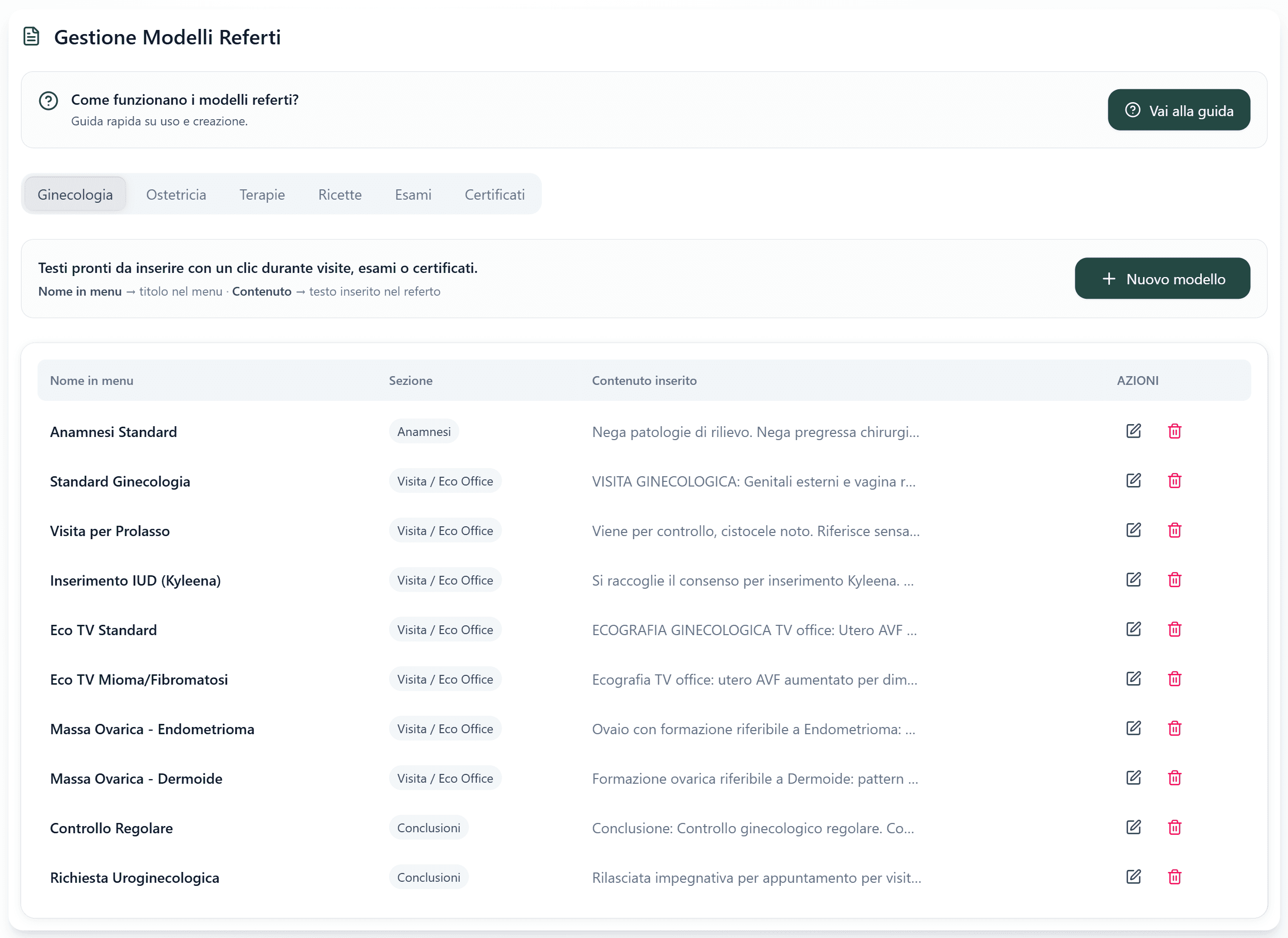The height and width of the screenshot is (938, 1288).
Task: Go to the Ricette tab
Action: pos(340,194)
